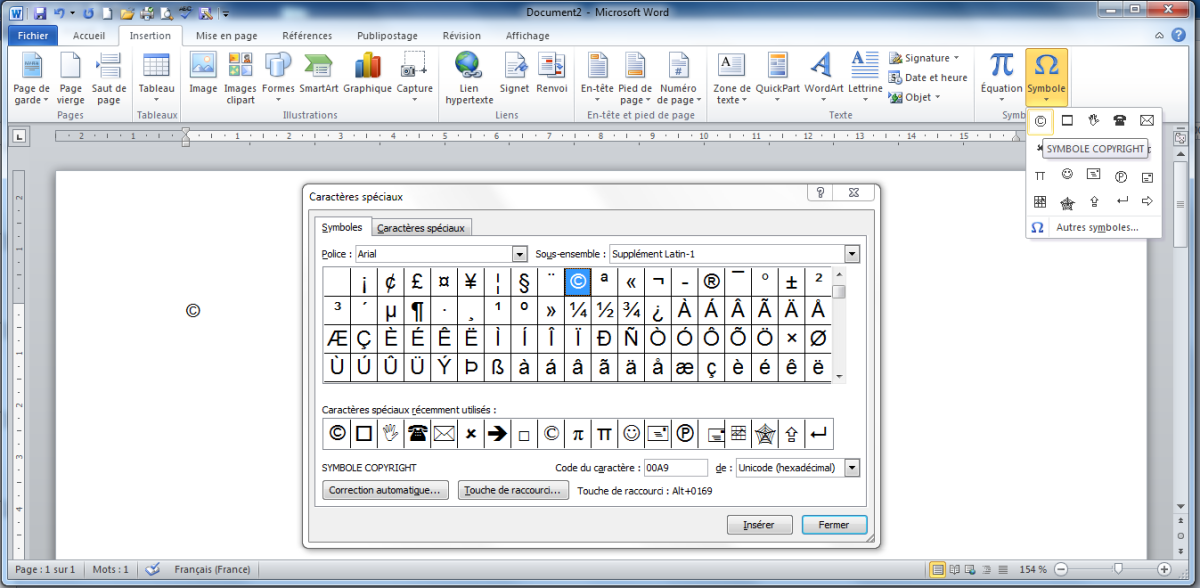Click the dialog's question mark help button

coord(820,193)
